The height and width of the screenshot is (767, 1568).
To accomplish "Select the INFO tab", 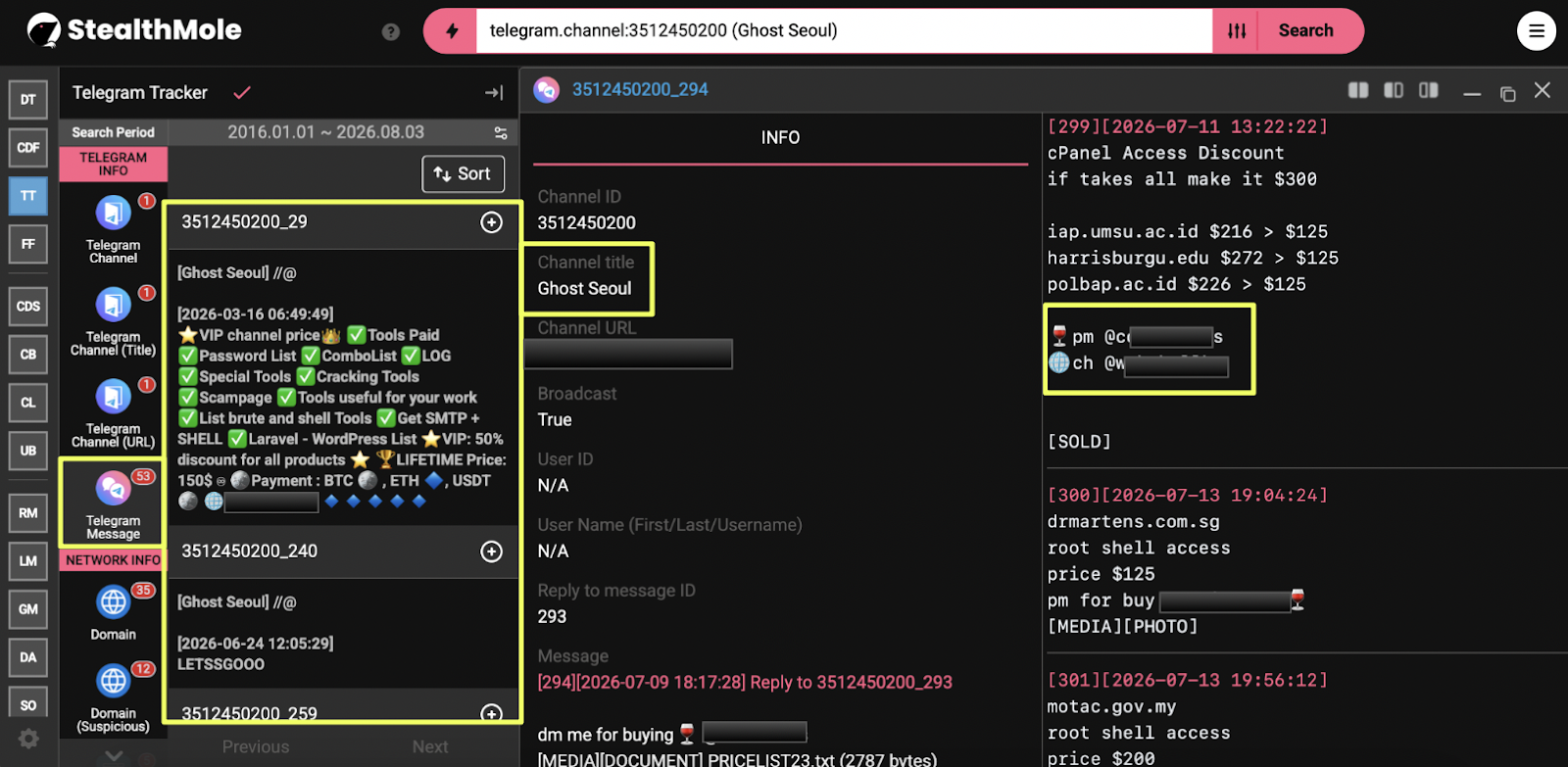I will (780, 138).
